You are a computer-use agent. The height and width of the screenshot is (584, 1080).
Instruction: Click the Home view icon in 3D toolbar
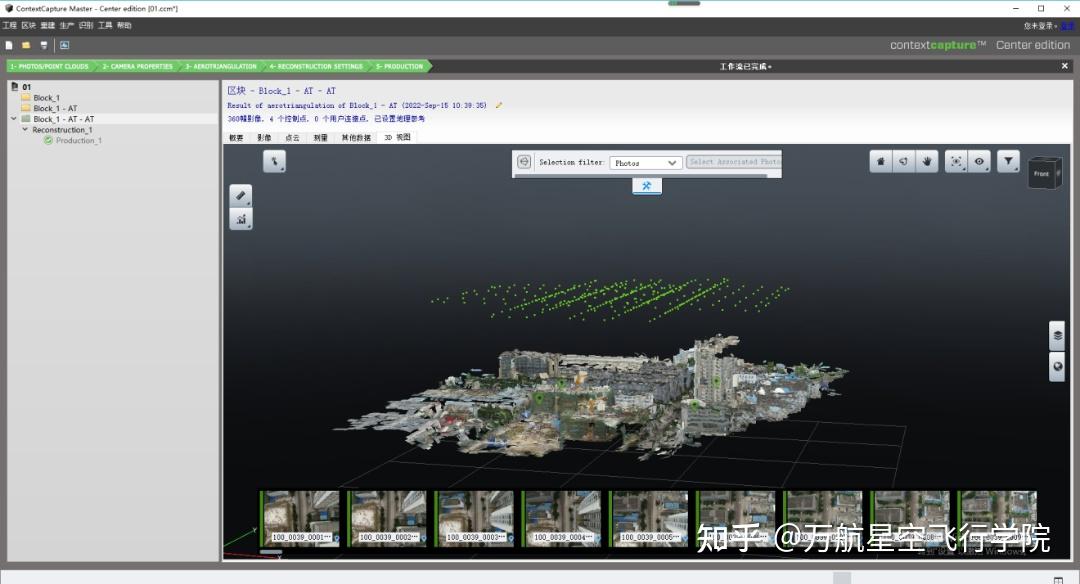point(880,161)
